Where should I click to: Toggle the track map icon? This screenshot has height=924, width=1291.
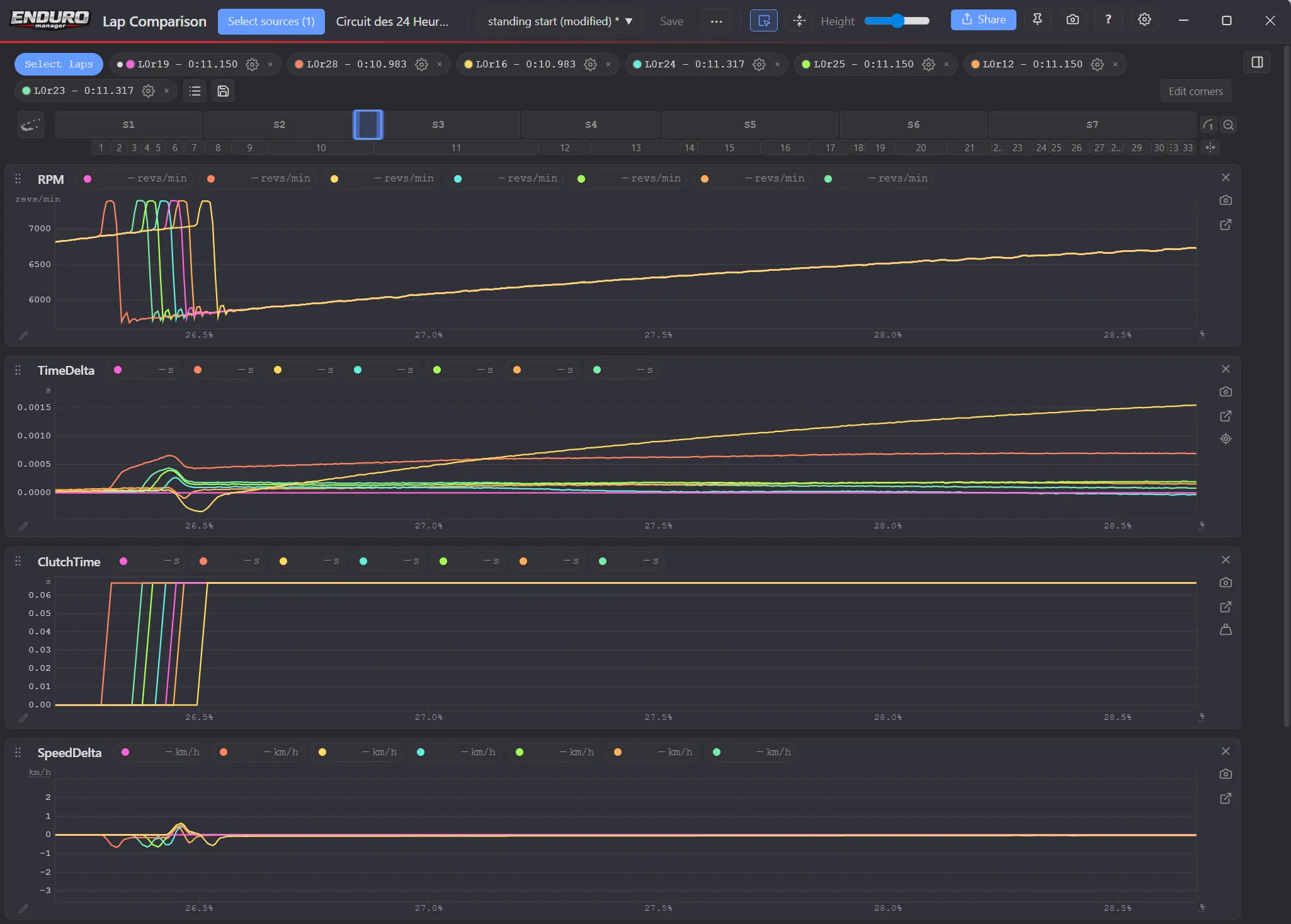pos(30,125)
